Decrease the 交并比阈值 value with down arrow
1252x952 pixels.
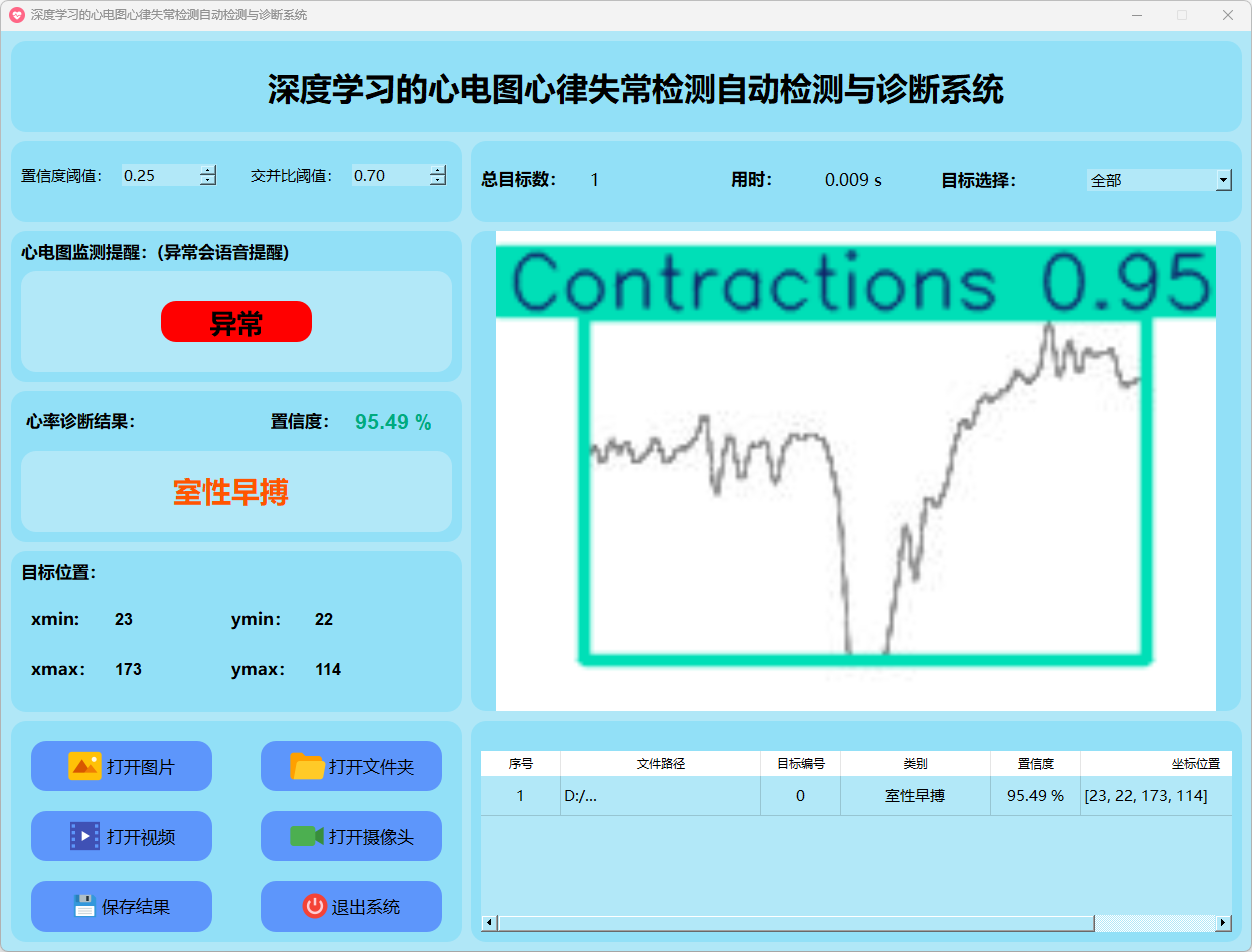point(437,180)
